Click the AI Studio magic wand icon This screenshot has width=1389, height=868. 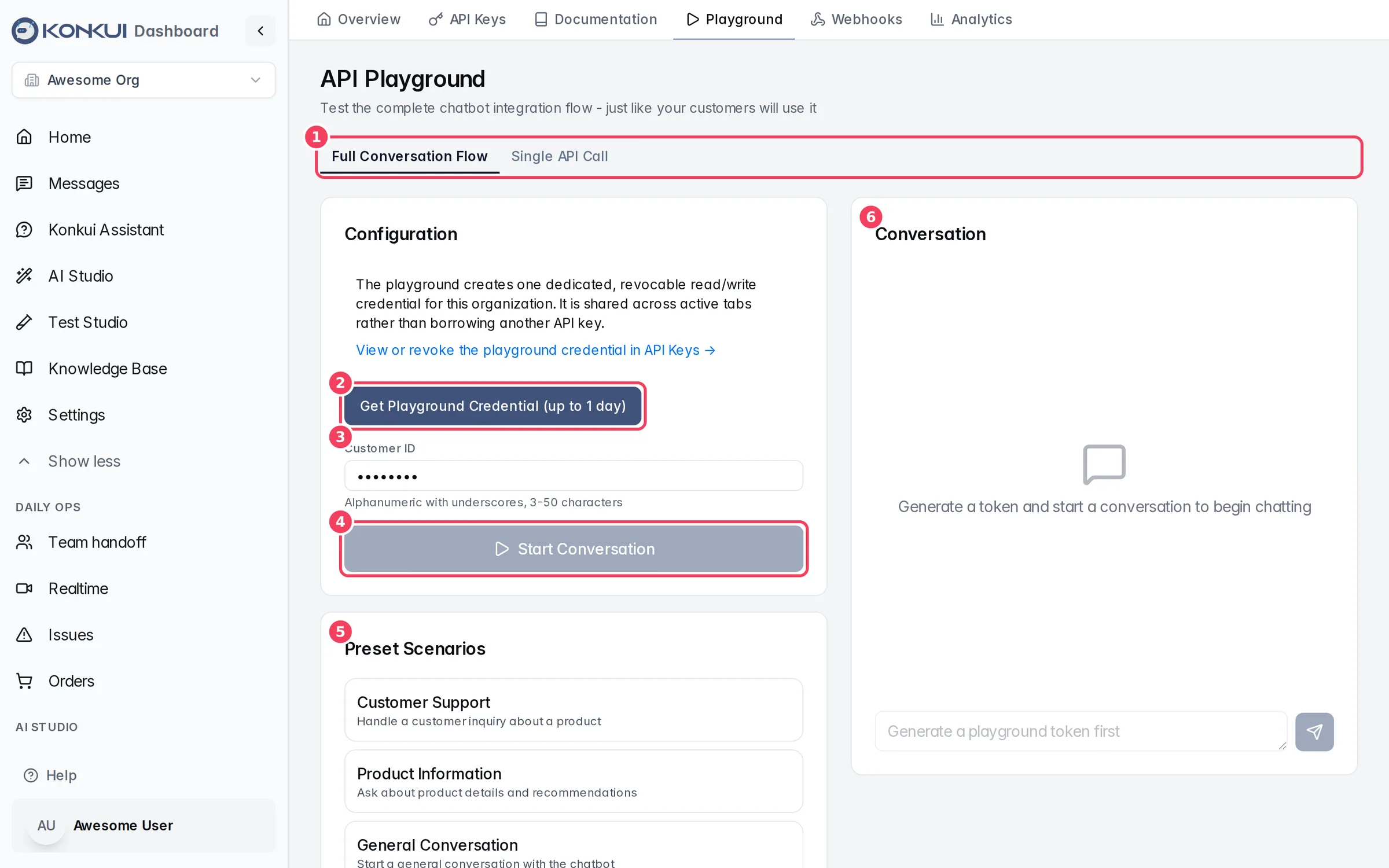point(24,276)
